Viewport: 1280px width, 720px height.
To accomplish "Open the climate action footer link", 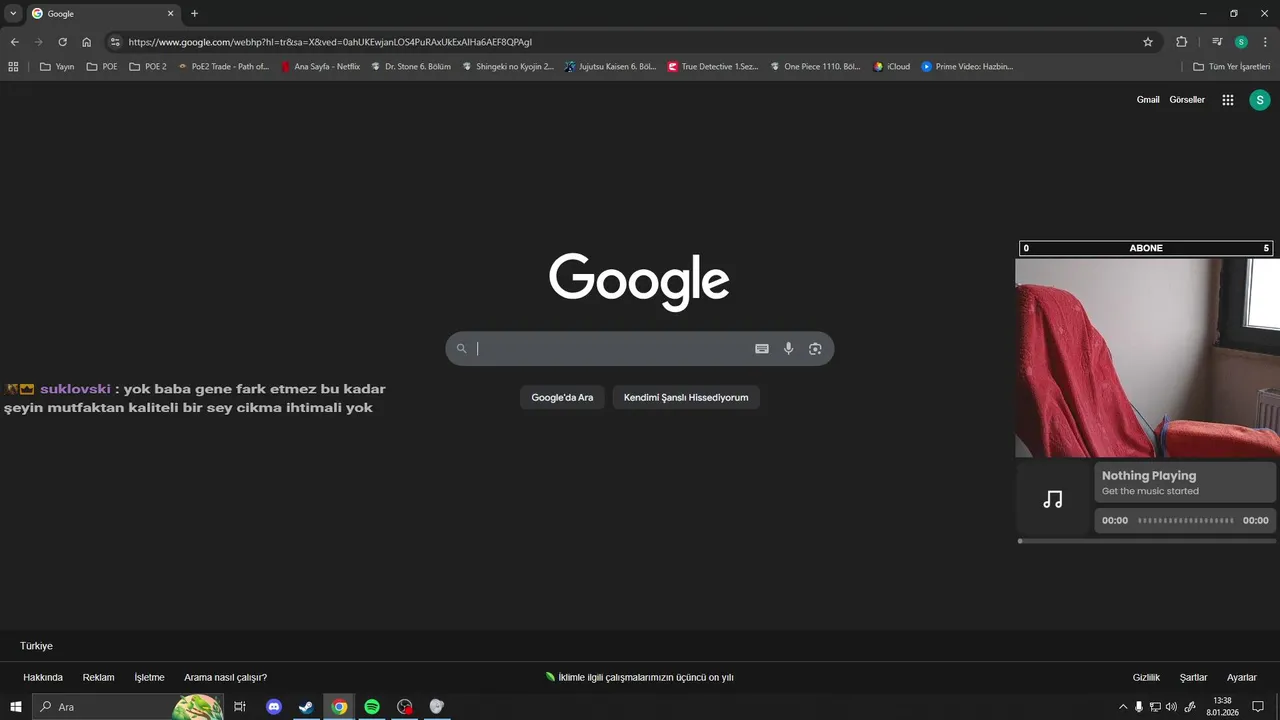I will [x=640, y=677].
